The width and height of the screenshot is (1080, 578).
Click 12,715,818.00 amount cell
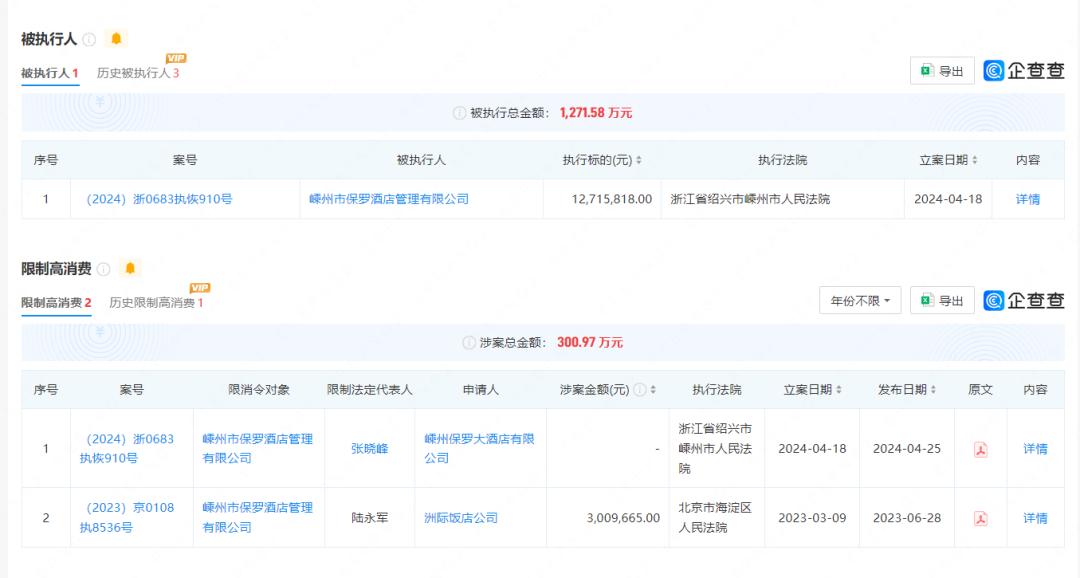612,199
